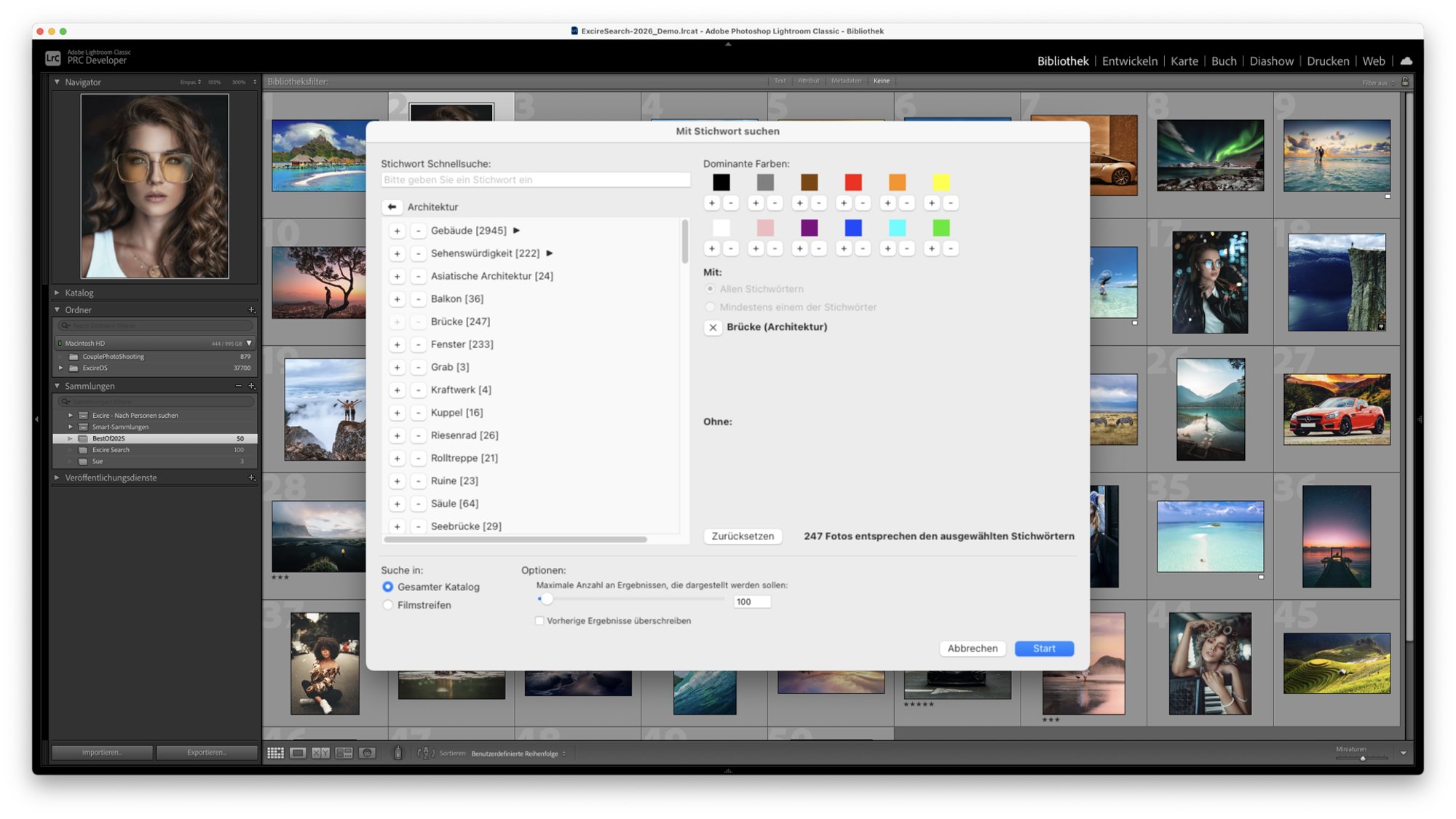This screenshot has height=819, width=1456.
Task: Open compare view (XY) in the toolbar
Action: pyautogui.click(x=320, y=753)
